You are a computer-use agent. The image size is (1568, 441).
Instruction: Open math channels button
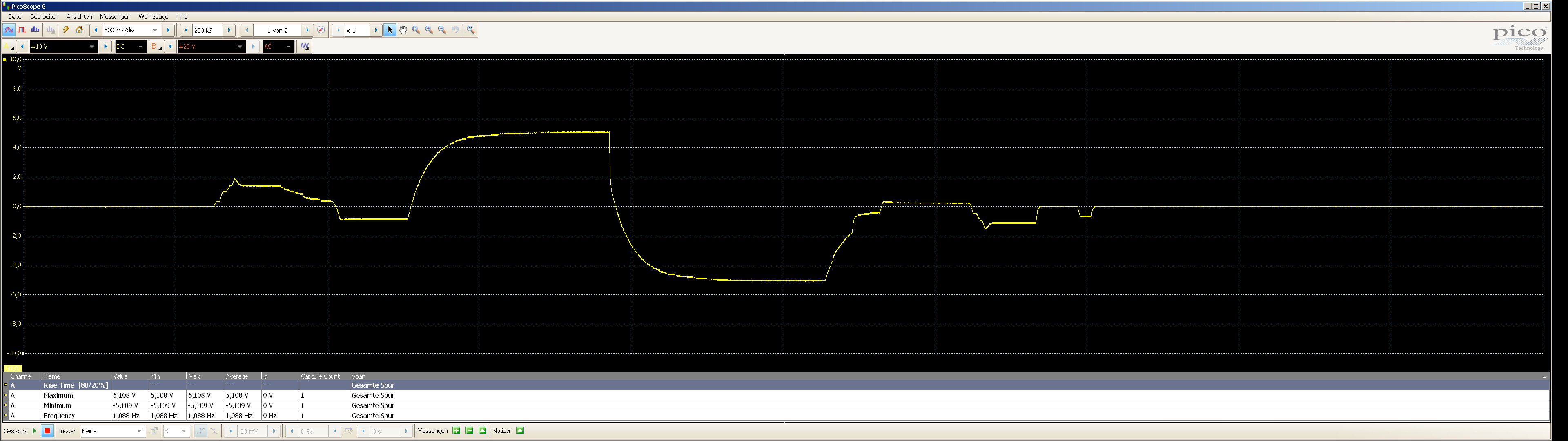304,46
